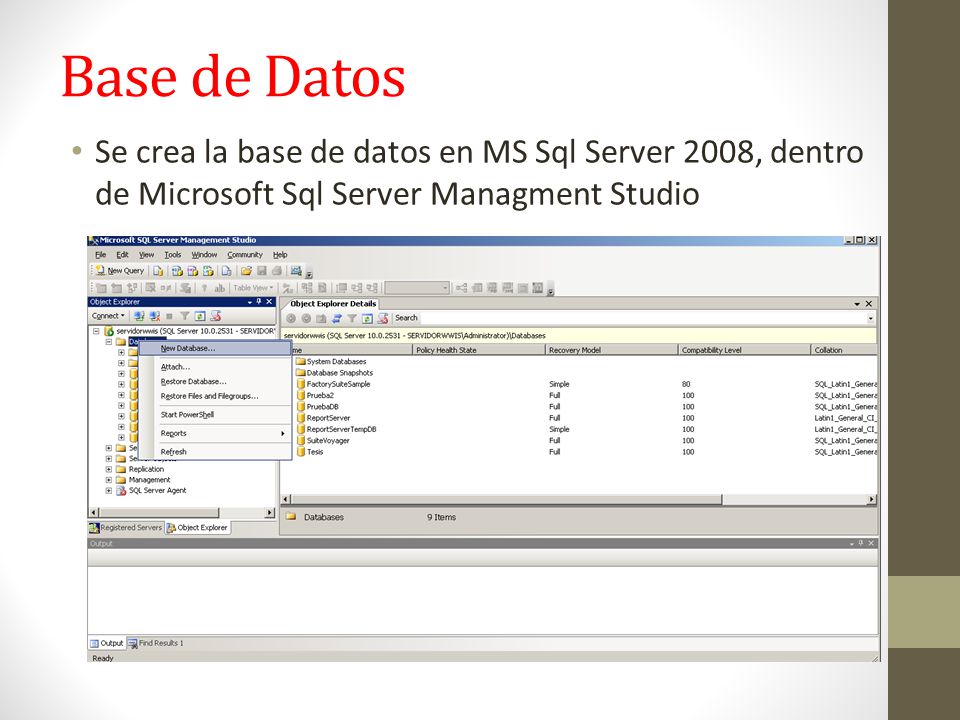Click the Disconnect icon in Object Explorer
Viewport: 960px width, 720px height.
(154, 316)
